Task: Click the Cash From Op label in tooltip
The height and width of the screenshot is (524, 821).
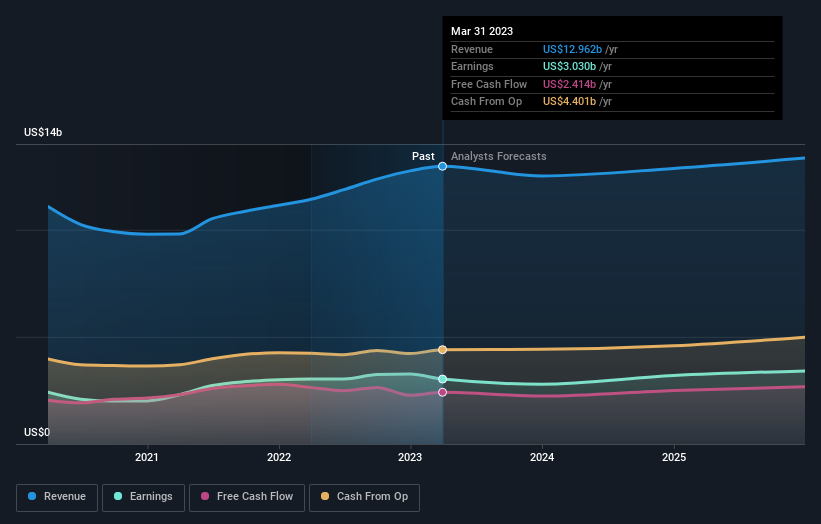Action: click(486, 102)
